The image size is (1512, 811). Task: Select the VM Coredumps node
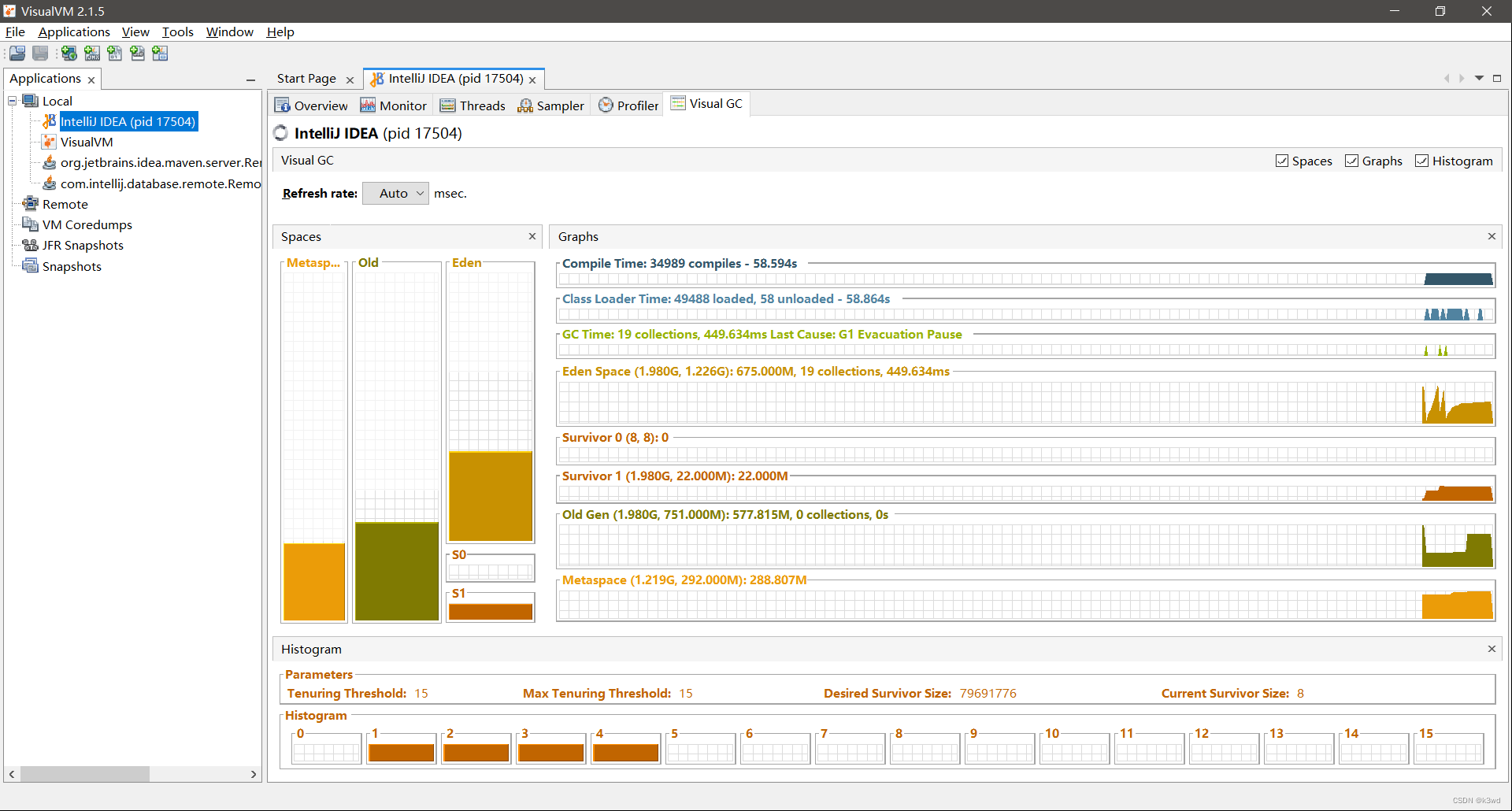(x=87, y=225)
